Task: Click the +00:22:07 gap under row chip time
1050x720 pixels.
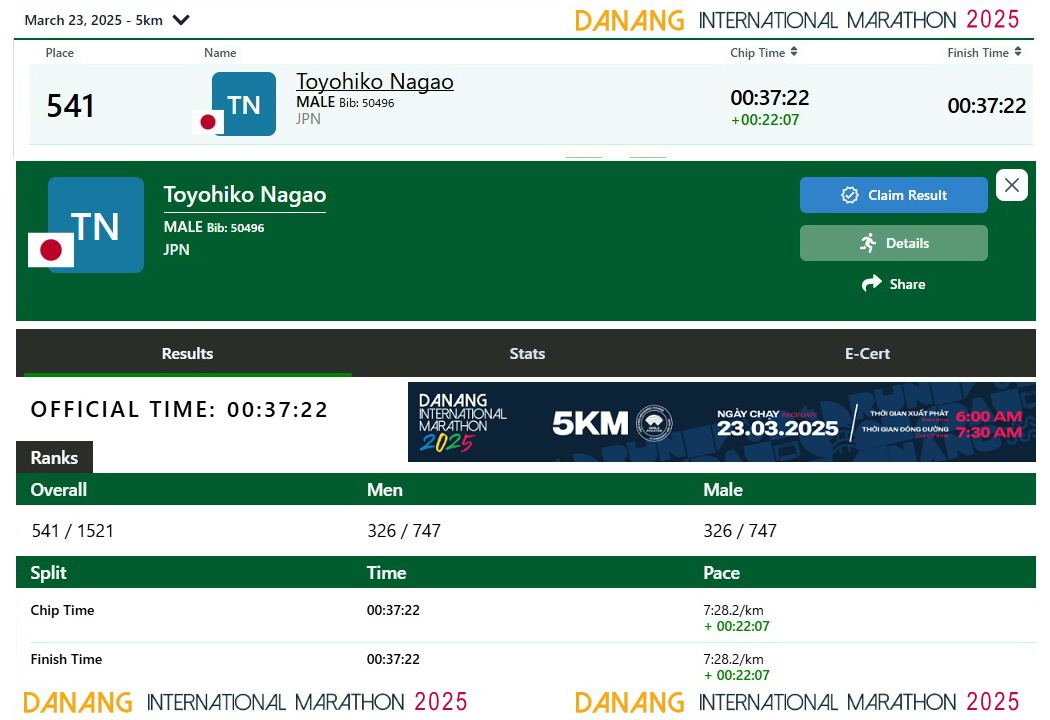Action: click(x=765, y=120)
